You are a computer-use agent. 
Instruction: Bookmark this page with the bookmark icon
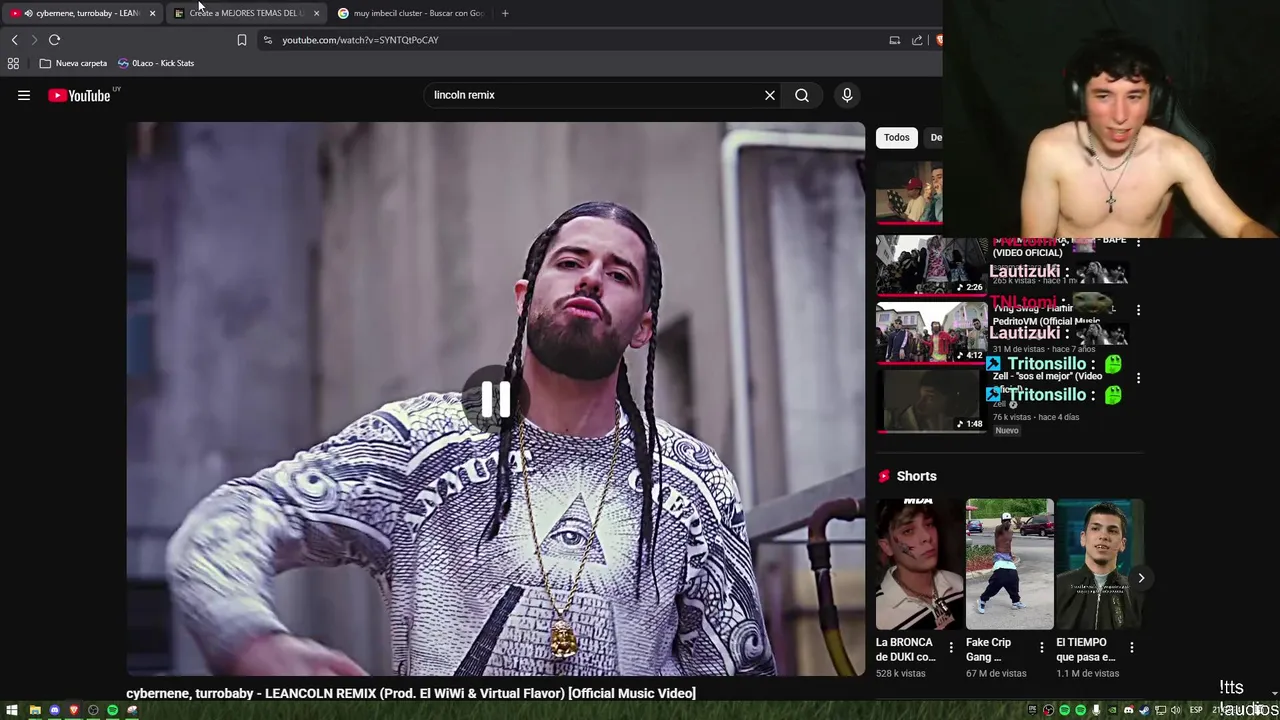coord(241,40)
